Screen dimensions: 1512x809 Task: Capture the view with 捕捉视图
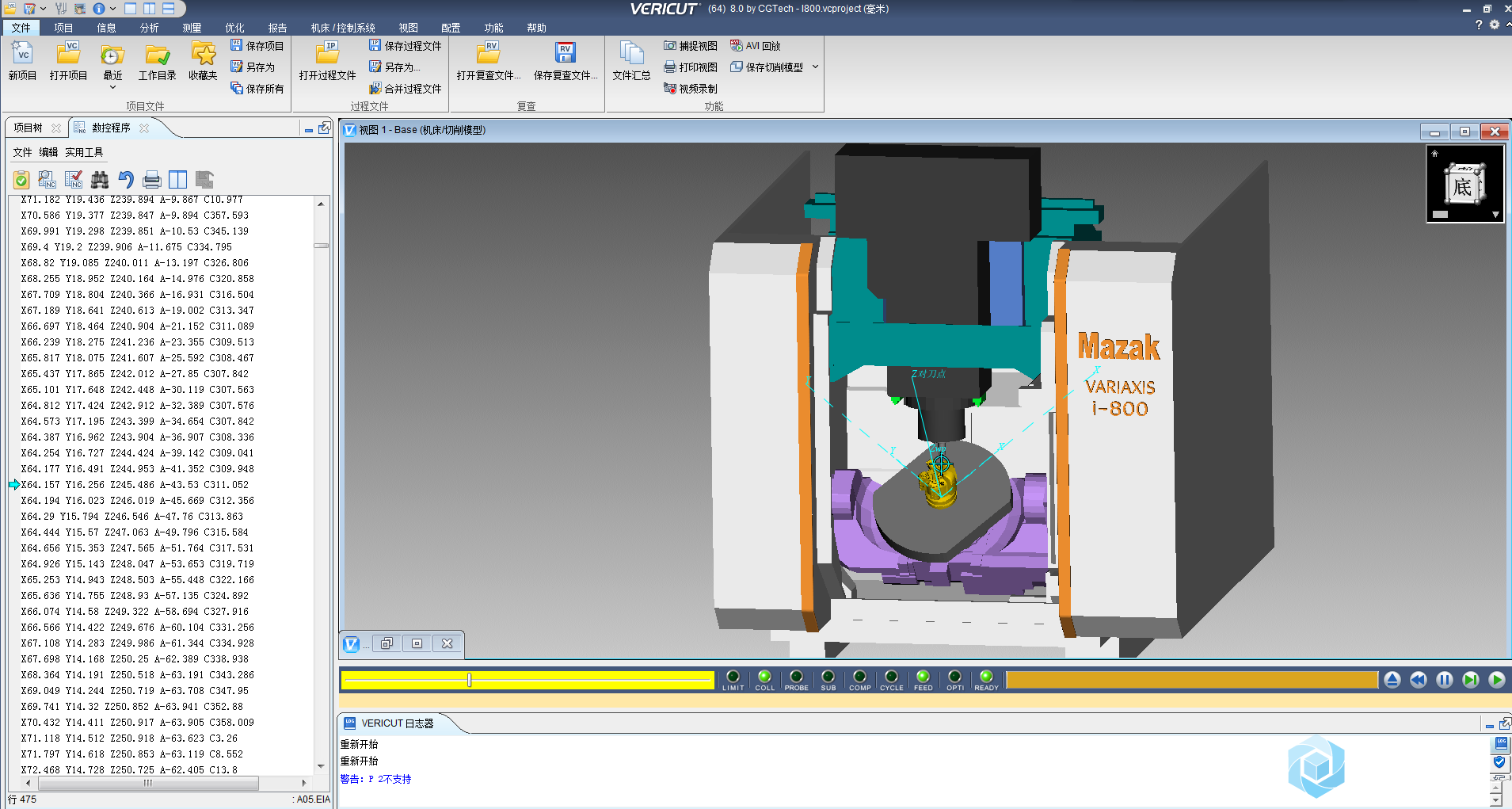point(691,46)
